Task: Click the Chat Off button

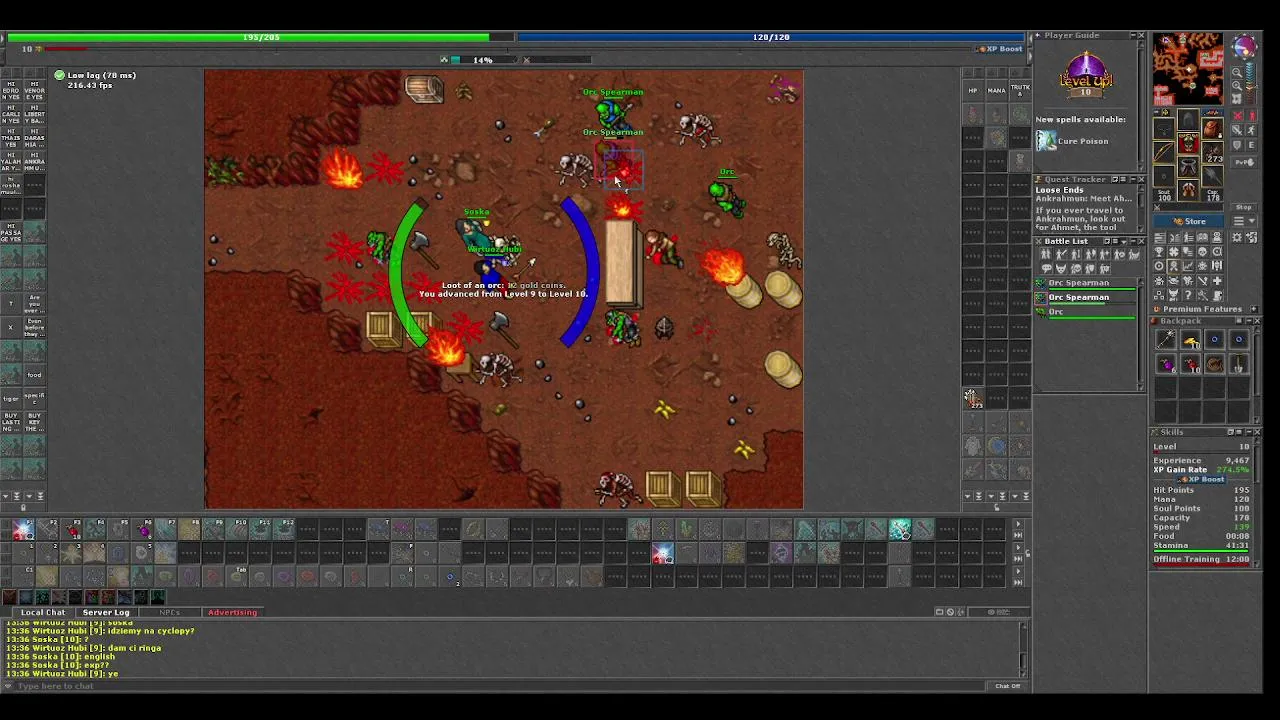Action: click(x=1007, y=686)
